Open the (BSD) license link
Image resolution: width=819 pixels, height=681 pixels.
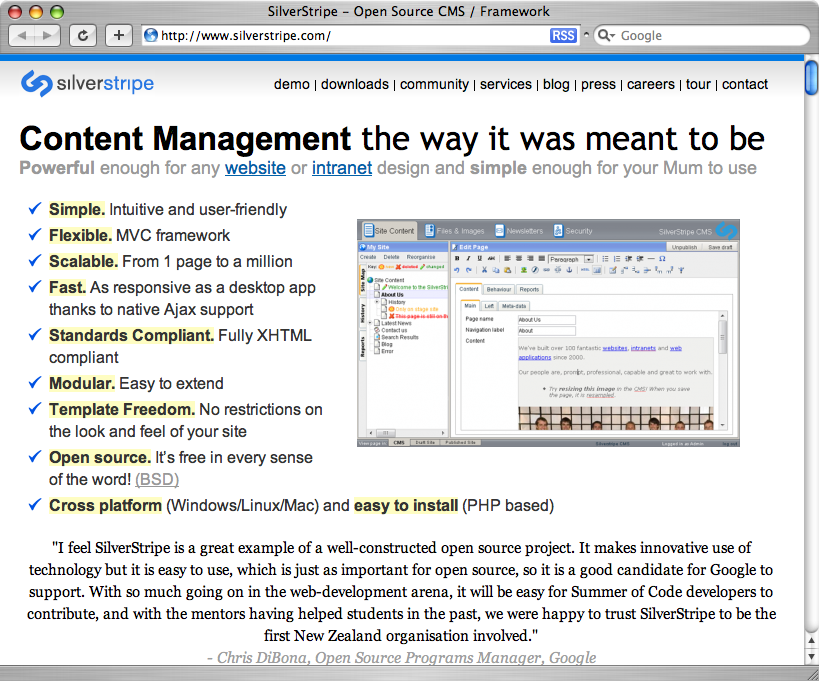pos(157,479)
